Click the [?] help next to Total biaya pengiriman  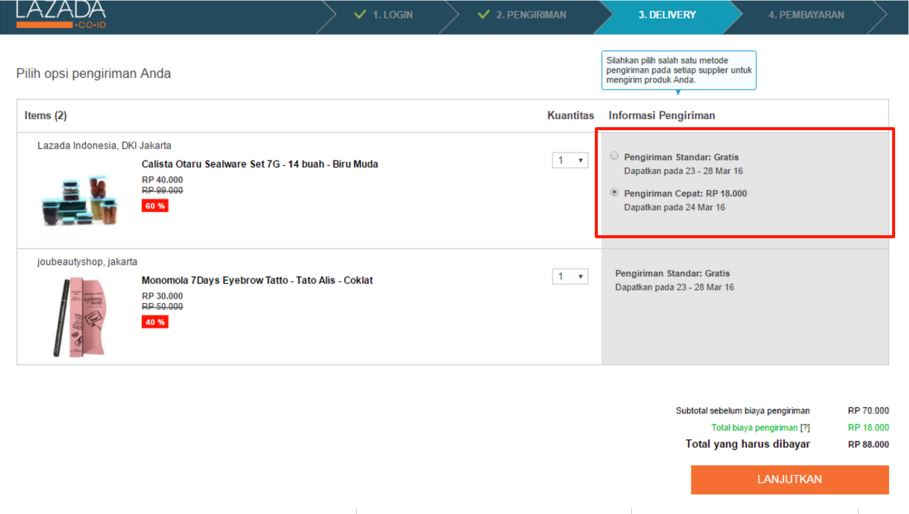(x=805, y=428)
